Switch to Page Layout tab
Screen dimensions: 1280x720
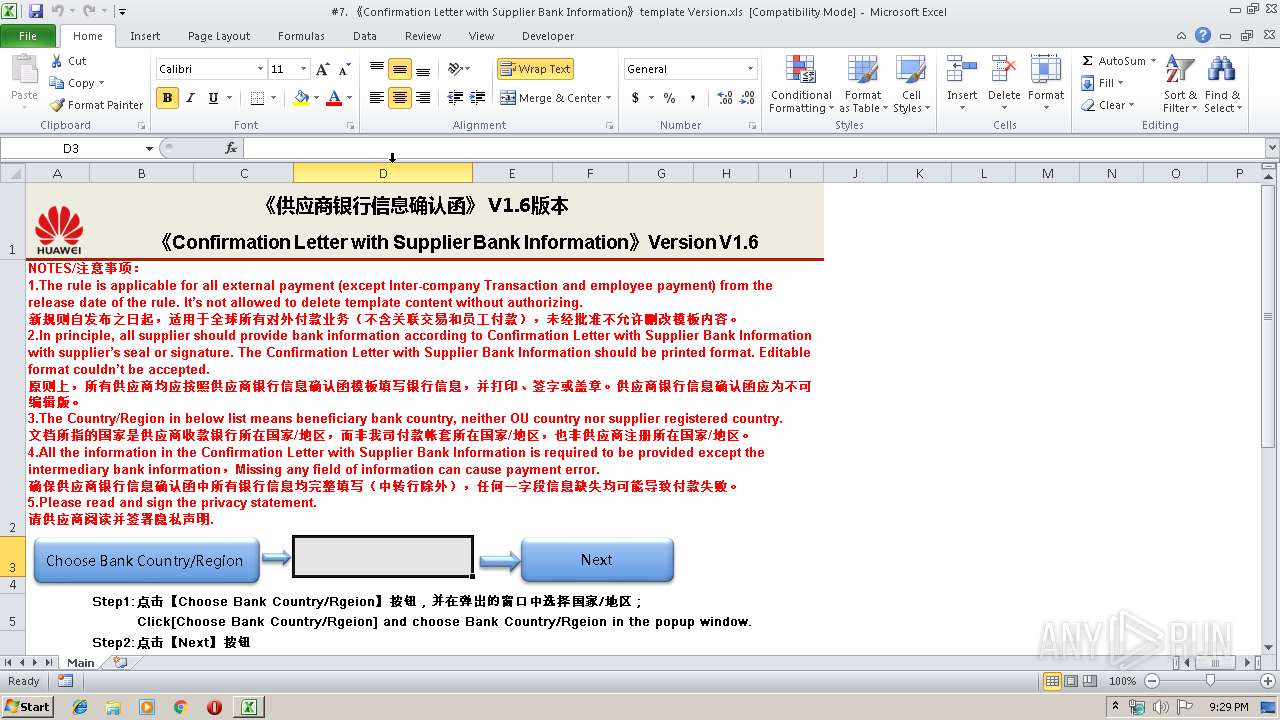[219, 36]
